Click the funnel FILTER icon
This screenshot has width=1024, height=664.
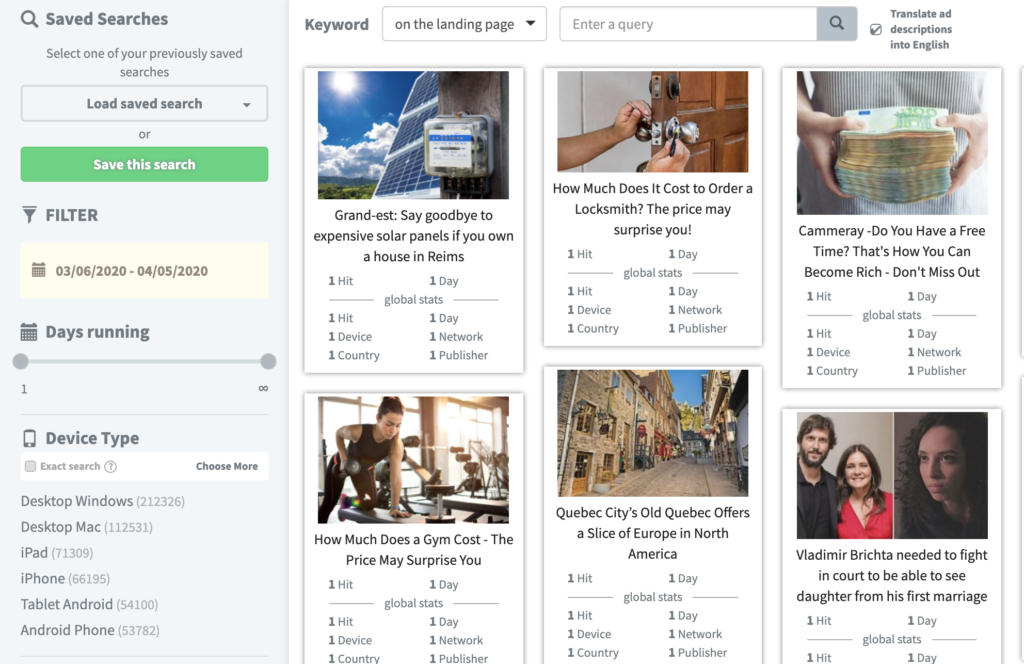tap(29, 215)
